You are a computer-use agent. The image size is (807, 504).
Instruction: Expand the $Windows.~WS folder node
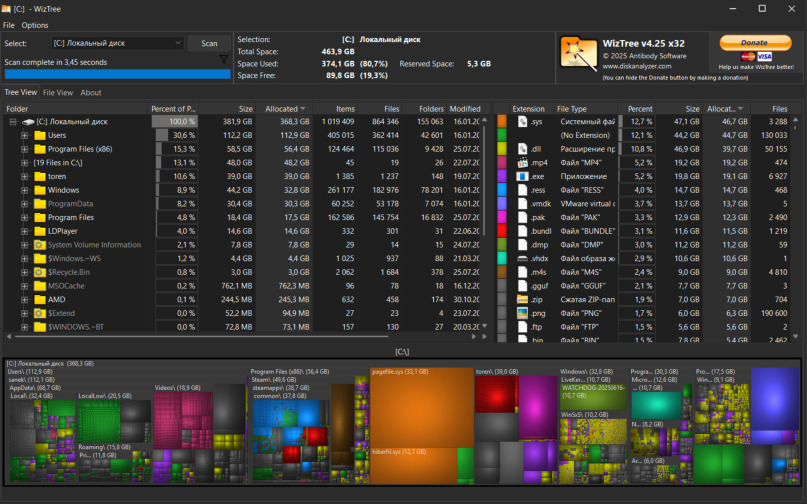click(x=24, y=258)
